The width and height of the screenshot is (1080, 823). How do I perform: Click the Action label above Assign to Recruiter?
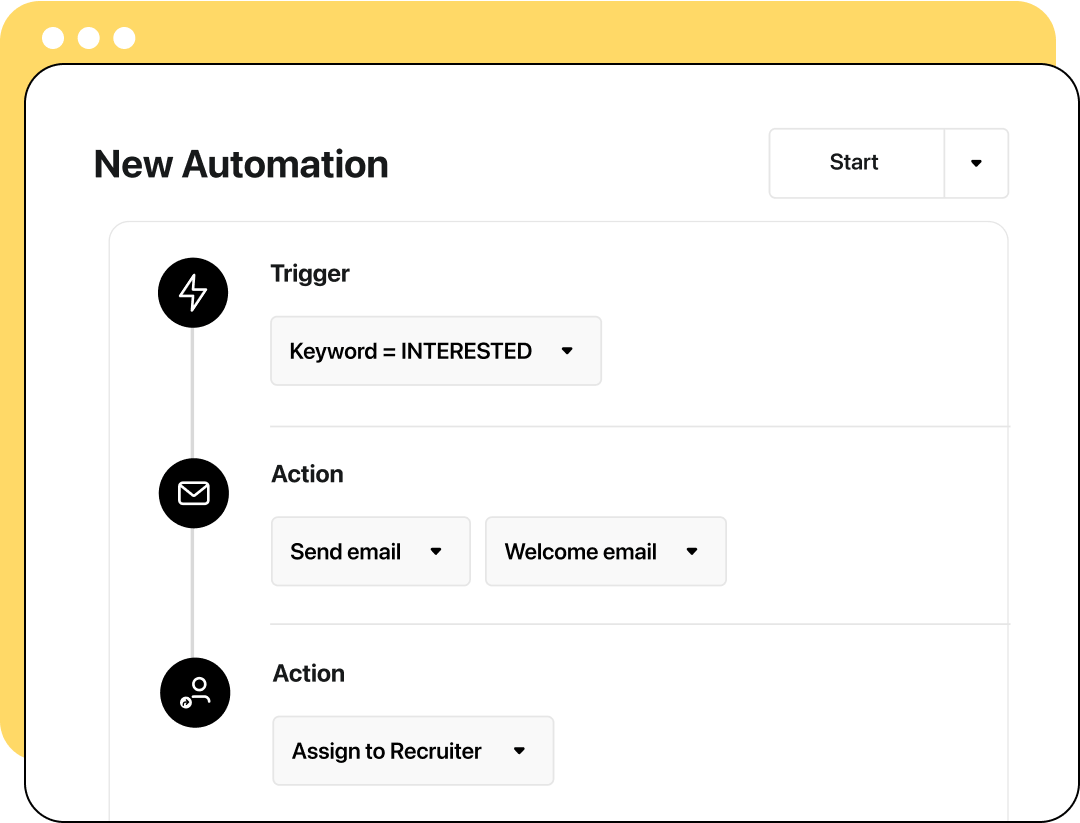click(309, 674)
